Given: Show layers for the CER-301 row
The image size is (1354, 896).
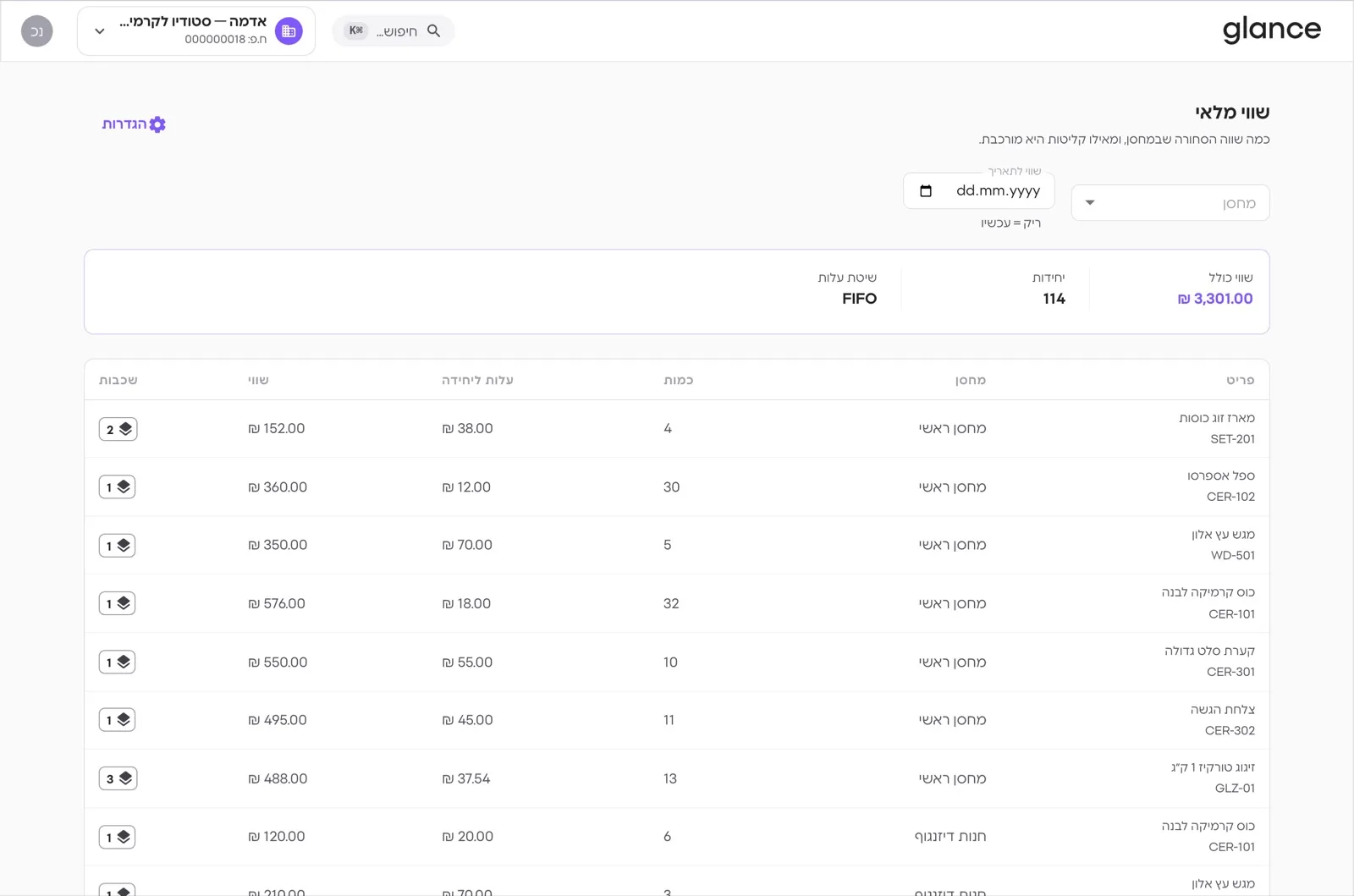Looking at the screenshot, I should click(x=117, y=662).
